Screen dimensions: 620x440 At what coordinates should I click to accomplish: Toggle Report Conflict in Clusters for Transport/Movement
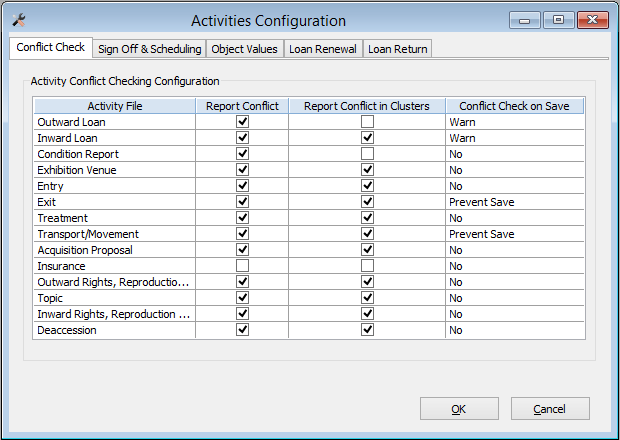367,234
